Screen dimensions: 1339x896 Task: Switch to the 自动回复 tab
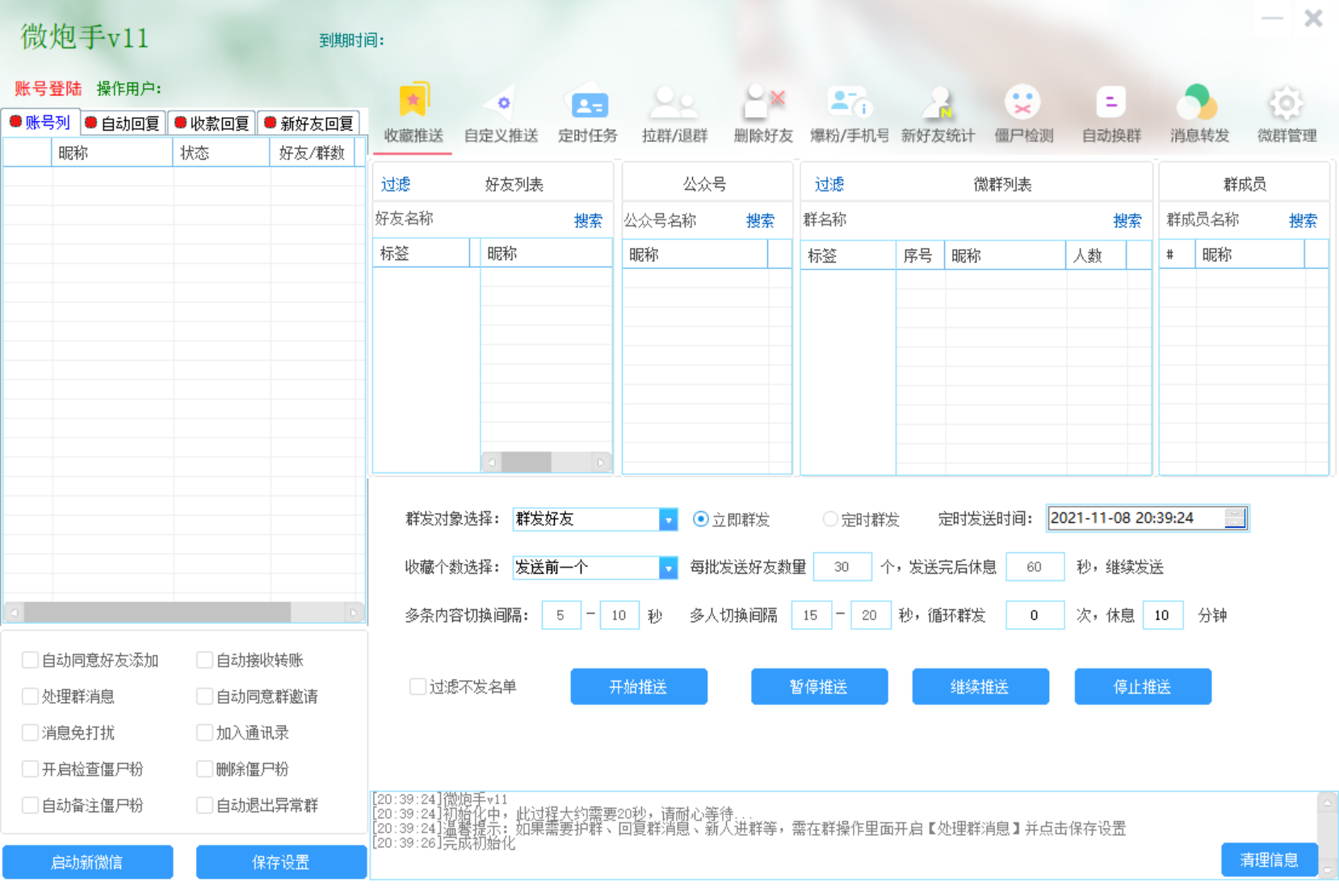click(124, 124)
